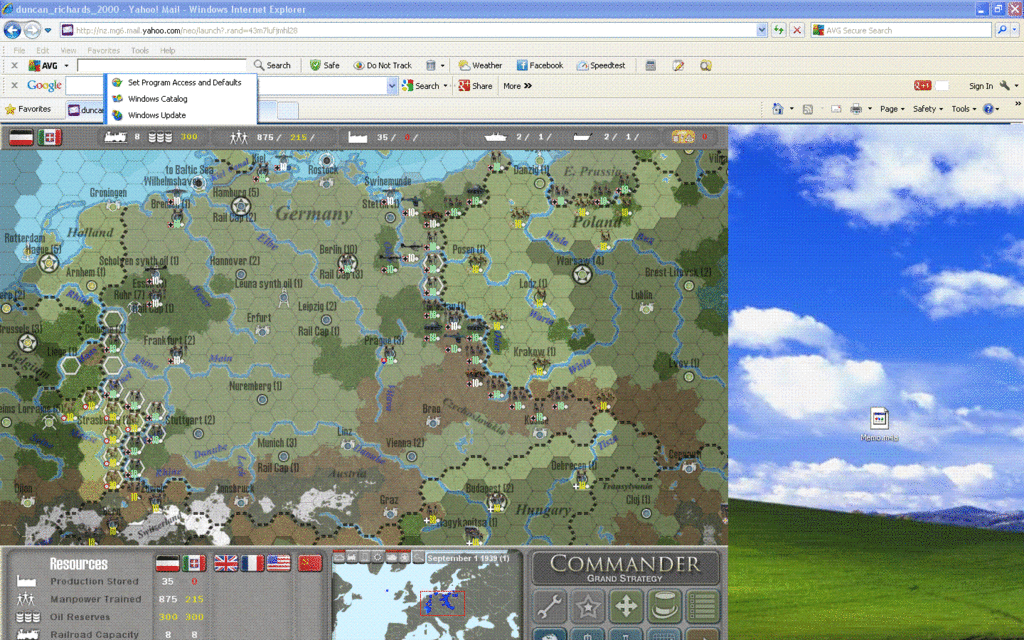Toggle the railroad filter above the minimap

(x=352, y=557)
